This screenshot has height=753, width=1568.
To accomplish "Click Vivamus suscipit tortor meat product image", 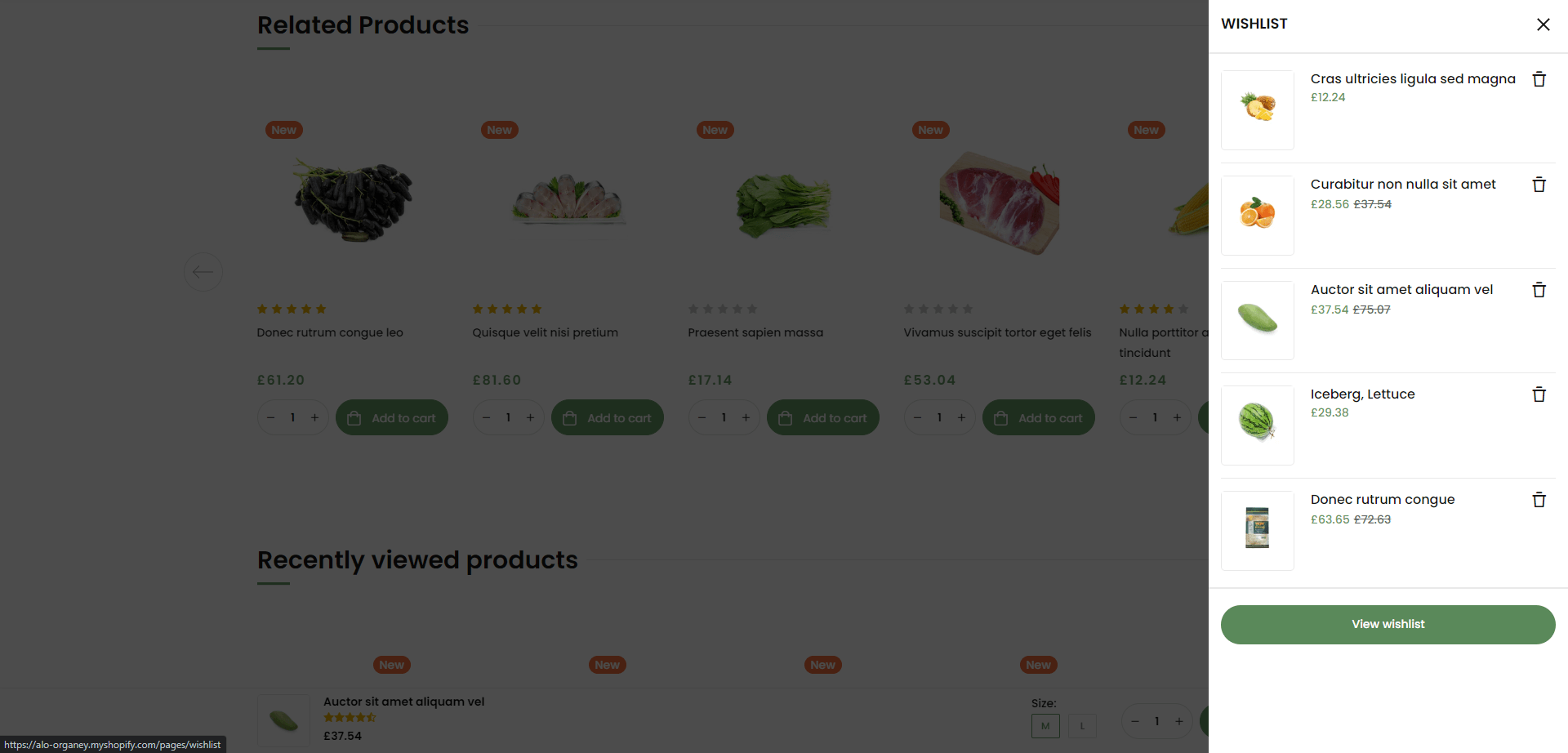I will tap(999, 202).
